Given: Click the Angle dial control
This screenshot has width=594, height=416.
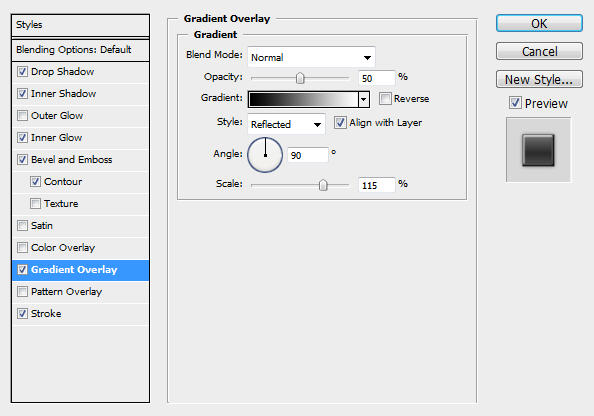Looking at the screenshot, I should pos(265,155).
